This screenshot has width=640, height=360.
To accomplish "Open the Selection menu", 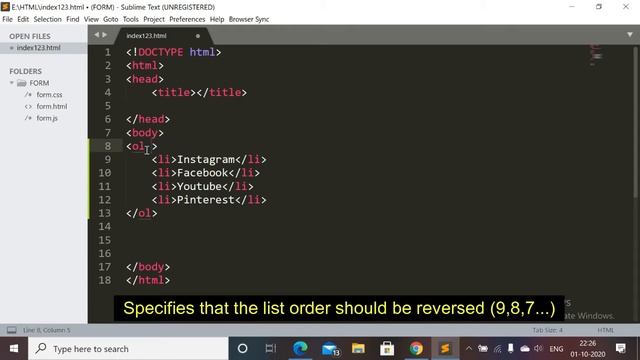I will [47, 19].
